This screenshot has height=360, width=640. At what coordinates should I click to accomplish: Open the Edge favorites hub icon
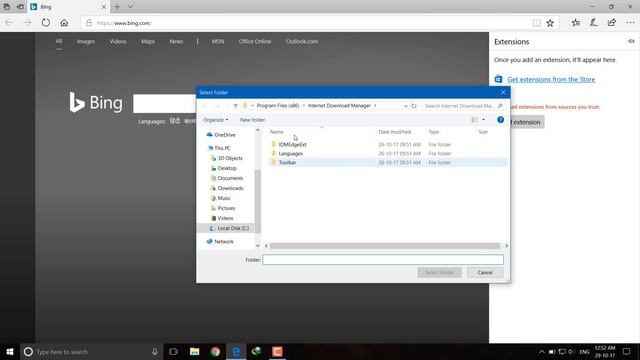576,23
